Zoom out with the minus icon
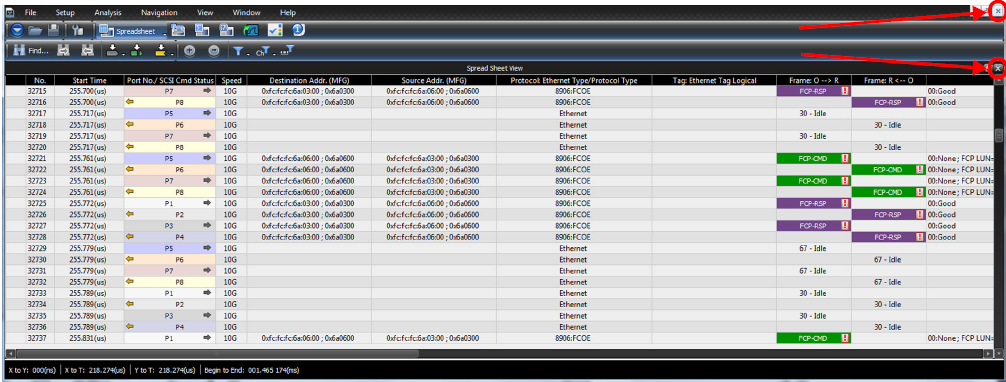1006x382 pixels. [x=214, y=51]
